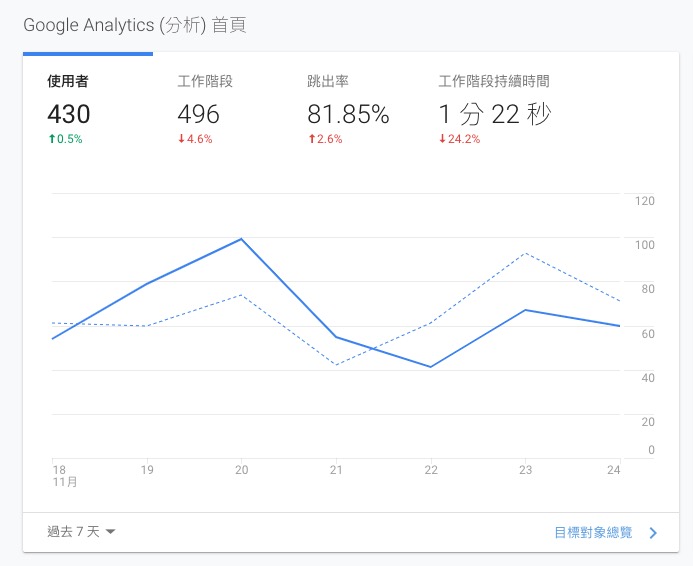This screenshot has height=566, width=693.
Task: Click the sessions value 496
Action: pyautogui.click(x=198, y=114)
